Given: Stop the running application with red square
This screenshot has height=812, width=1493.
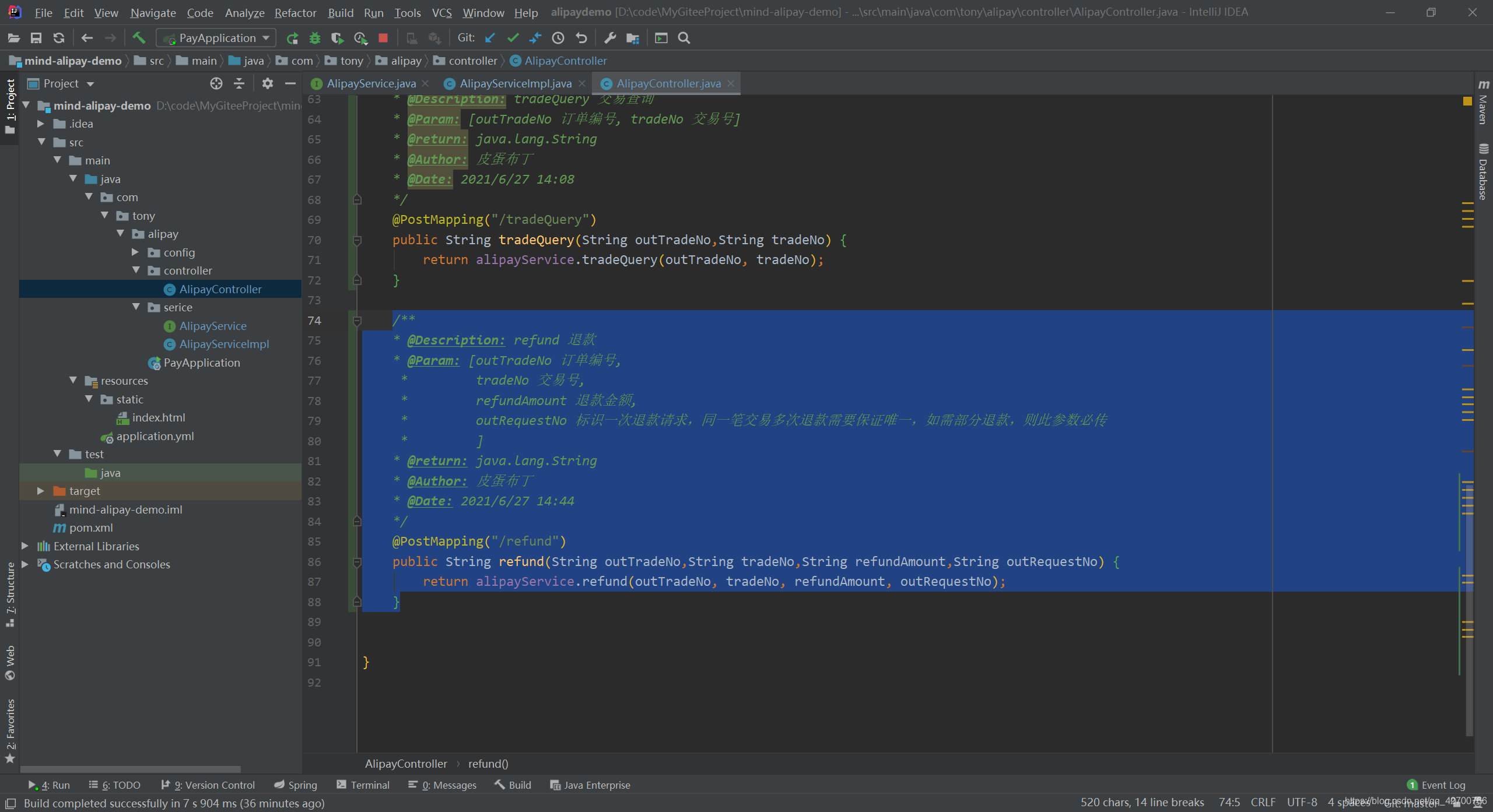Looking at the screenshot, I should (383, 38).
